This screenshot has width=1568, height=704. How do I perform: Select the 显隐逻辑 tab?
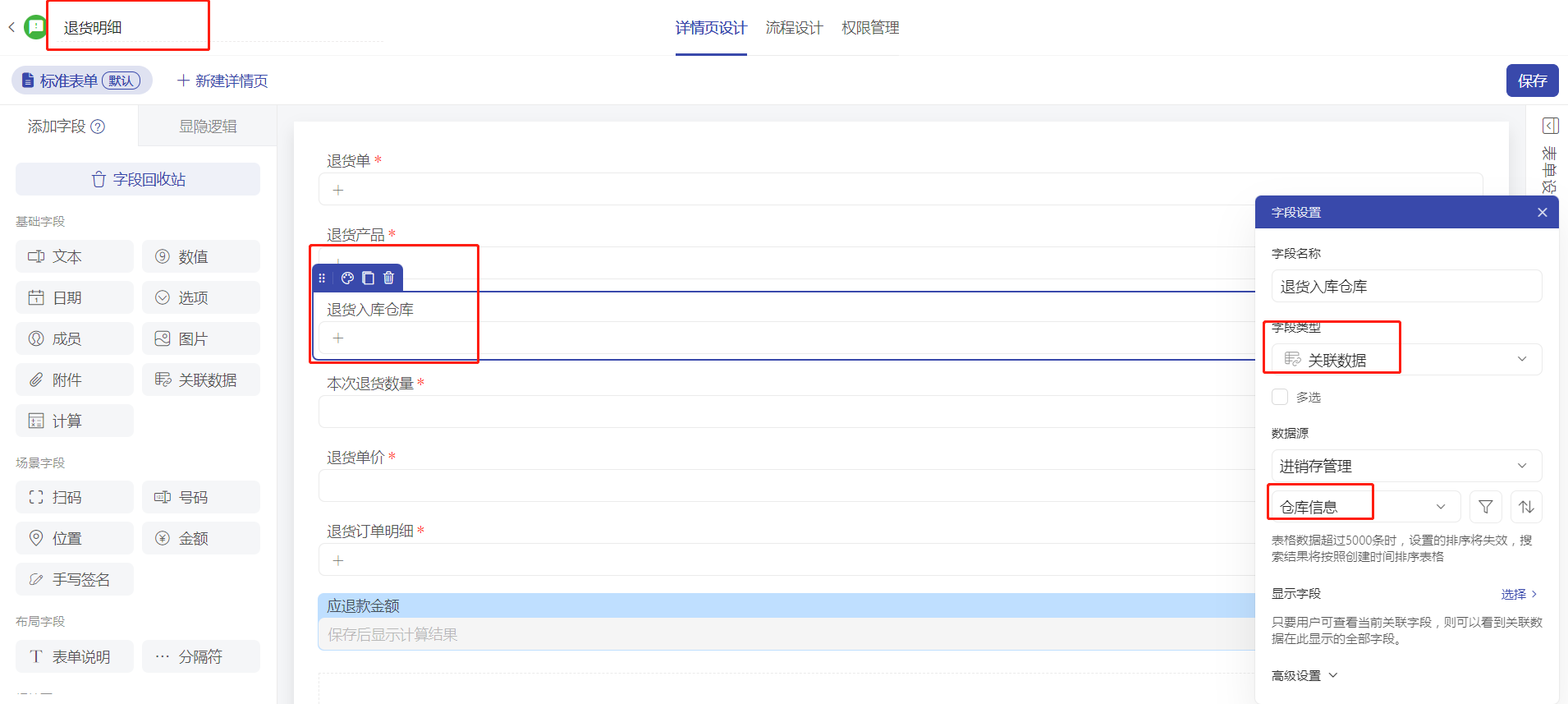click(208, 126)
